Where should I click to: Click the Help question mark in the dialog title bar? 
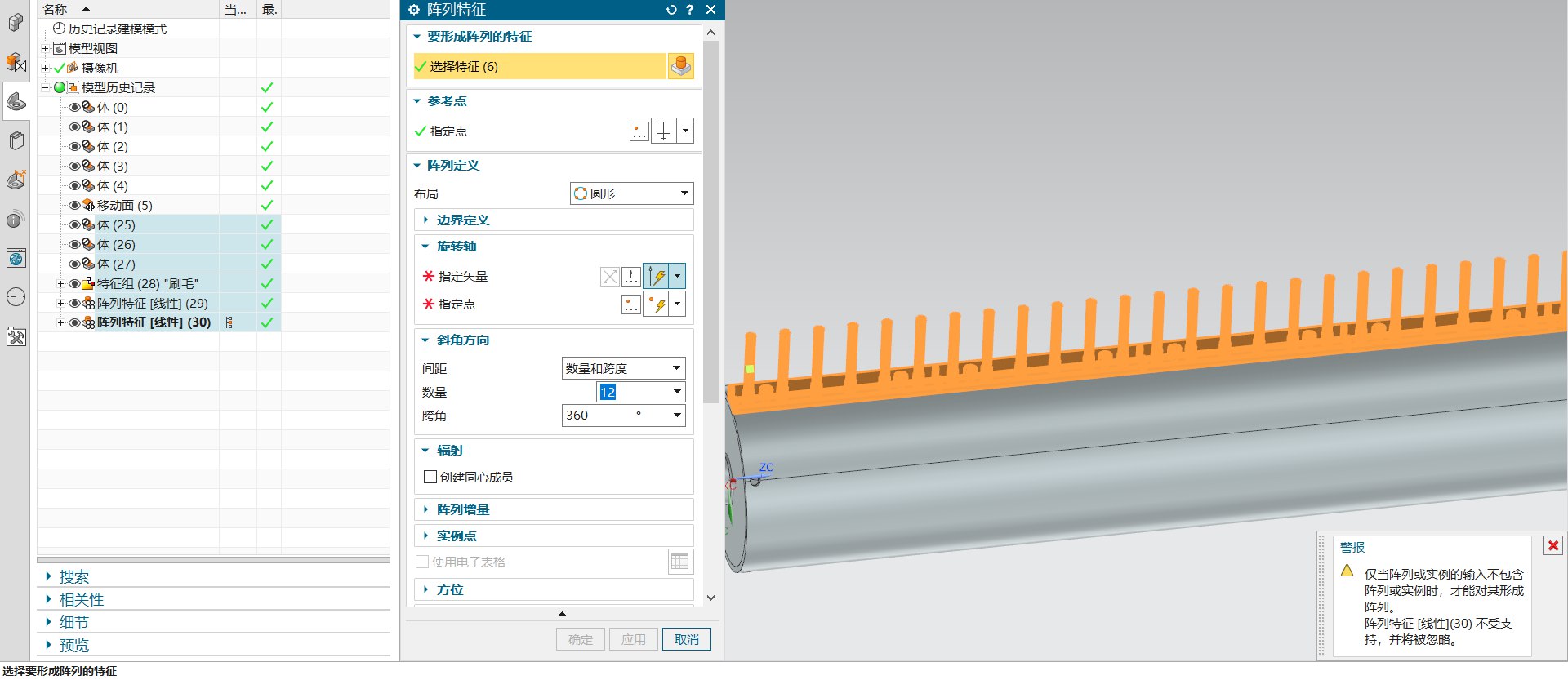pyautogui.click(x=690, y=10)
